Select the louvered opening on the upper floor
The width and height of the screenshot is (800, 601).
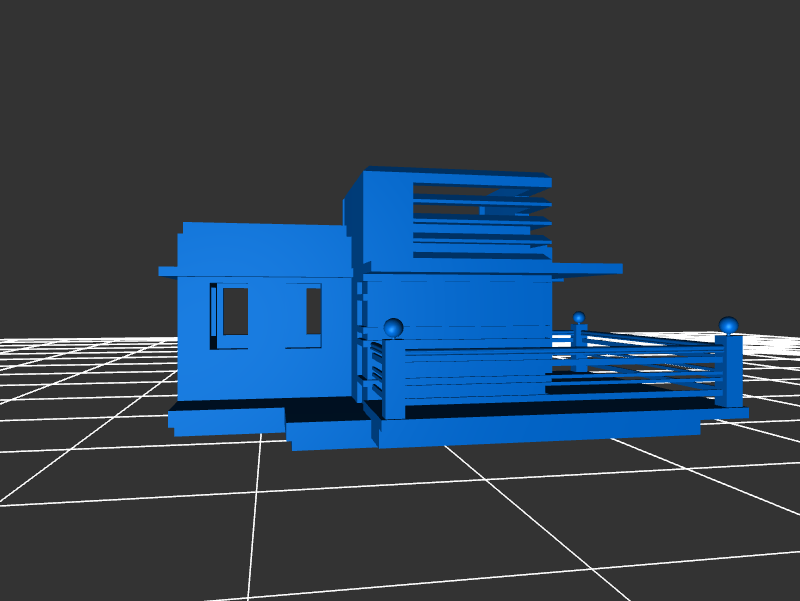coord(480,220)
